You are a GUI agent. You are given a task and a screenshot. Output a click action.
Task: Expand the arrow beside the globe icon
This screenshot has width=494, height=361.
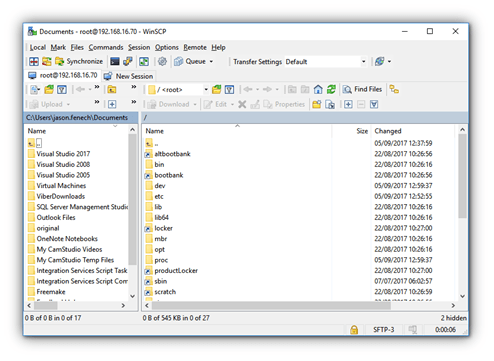(x=389, y=62)
